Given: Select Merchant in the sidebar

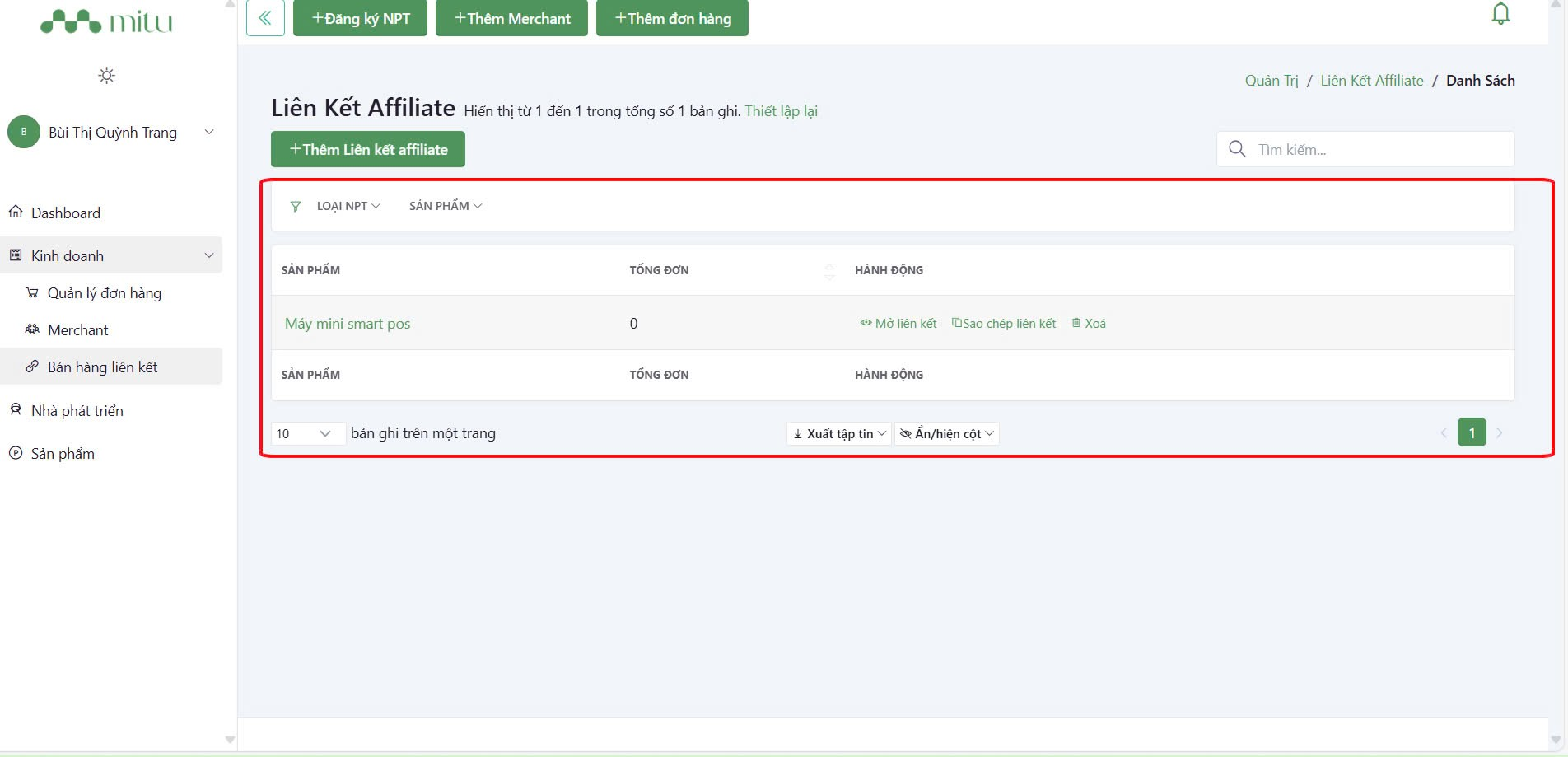Looking at the screenshot, I should [77, 330].
